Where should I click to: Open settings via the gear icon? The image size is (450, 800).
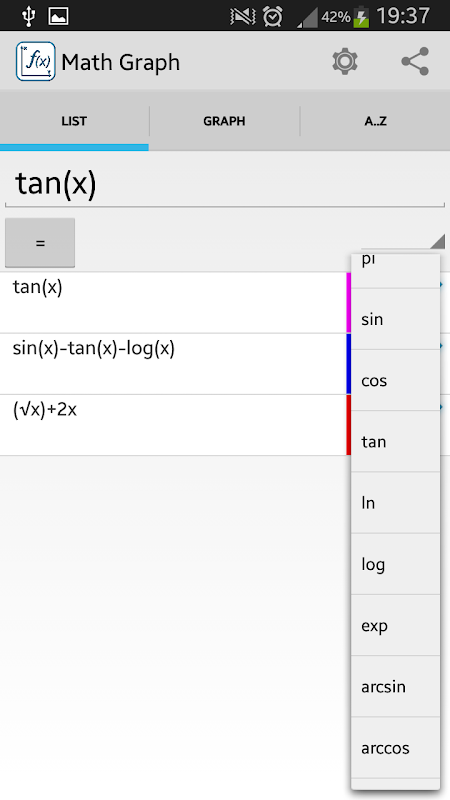tap(345, 62)
